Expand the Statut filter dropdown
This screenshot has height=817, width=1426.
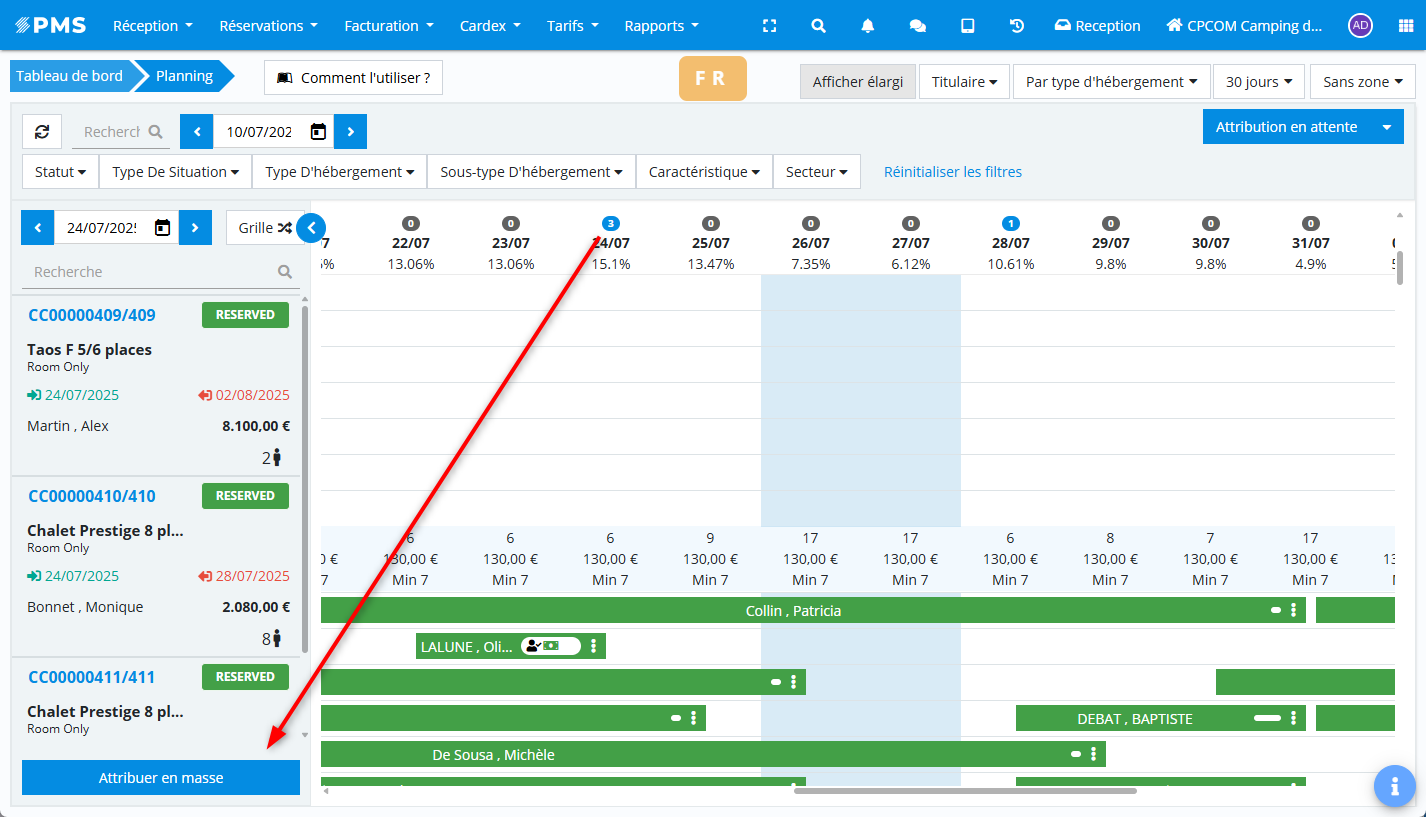[x=60, y=172]
